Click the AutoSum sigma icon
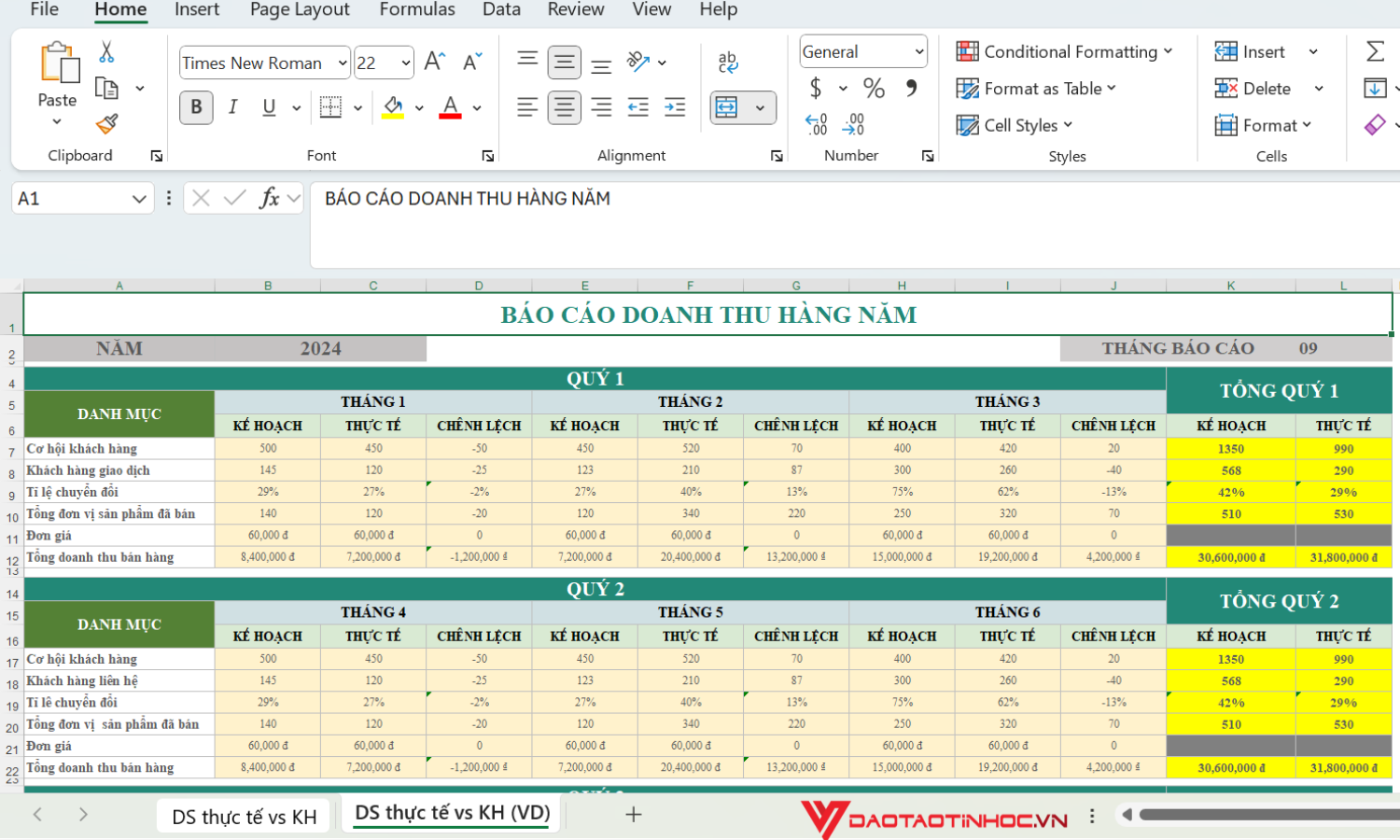 coord(1375,51)
